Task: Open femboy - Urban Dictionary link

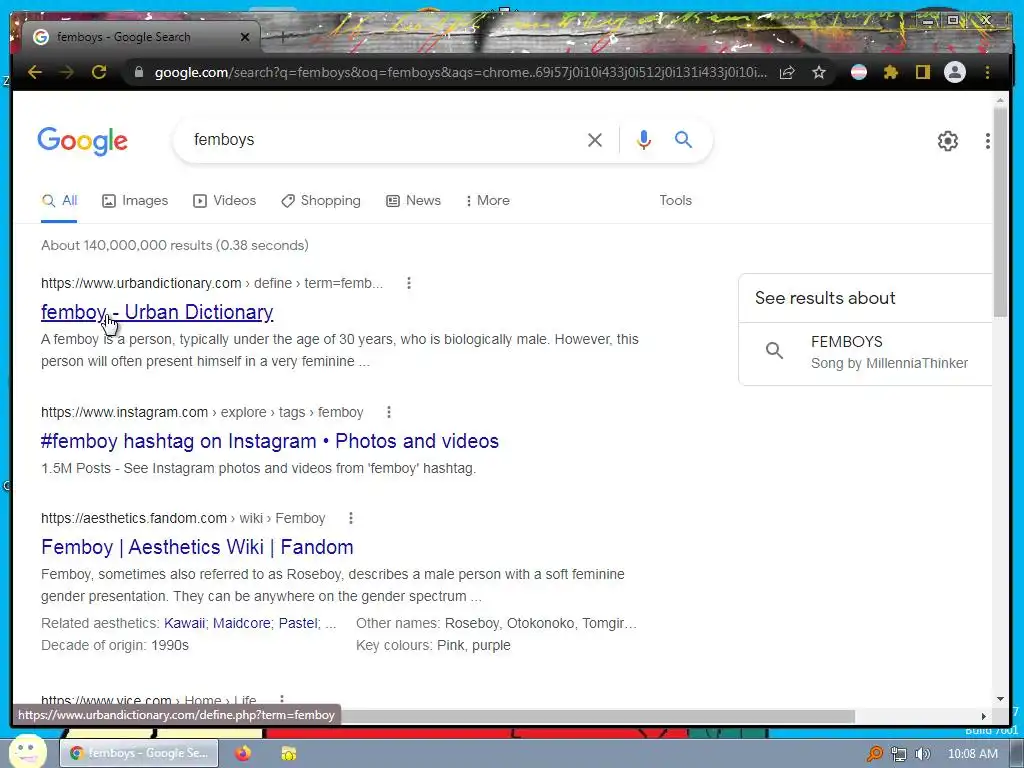Action: click(x=157, y=312)
